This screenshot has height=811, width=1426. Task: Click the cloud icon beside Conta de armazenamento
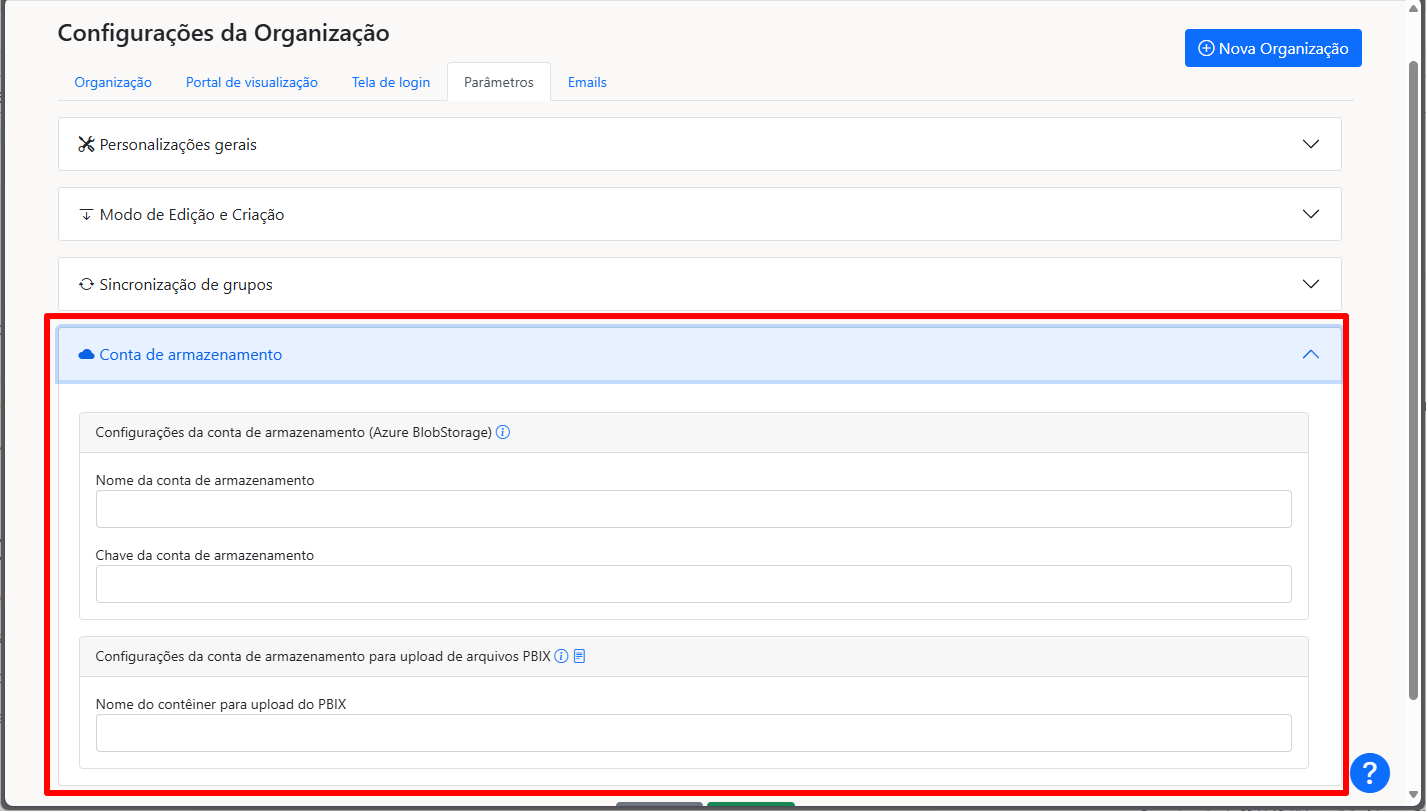click(x=86, y=355)
